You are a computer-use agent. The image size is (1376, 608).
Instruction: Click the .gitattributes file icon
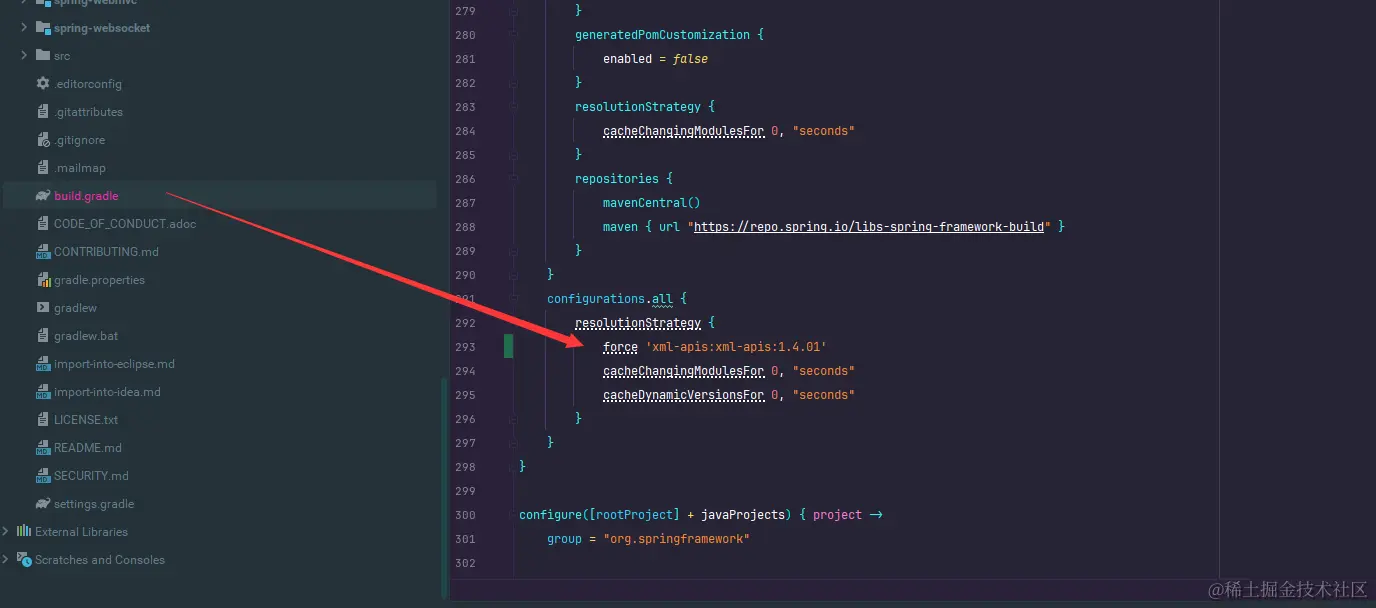tap(43, 112)
